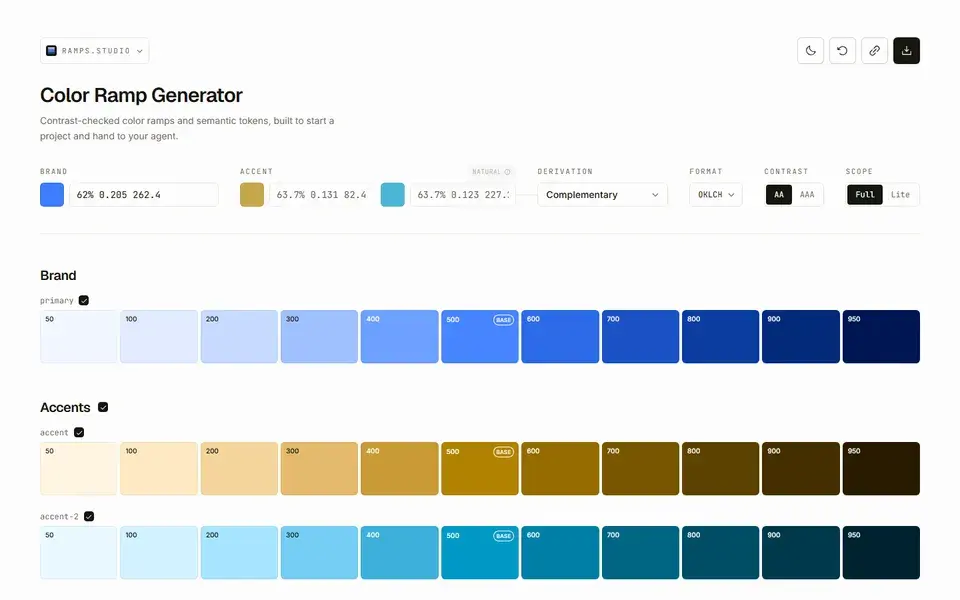Edit the Brand value field 62% 0.205 262.4
Screen dimensions: 960x600
pyautogui.click(x=144, y=195)
